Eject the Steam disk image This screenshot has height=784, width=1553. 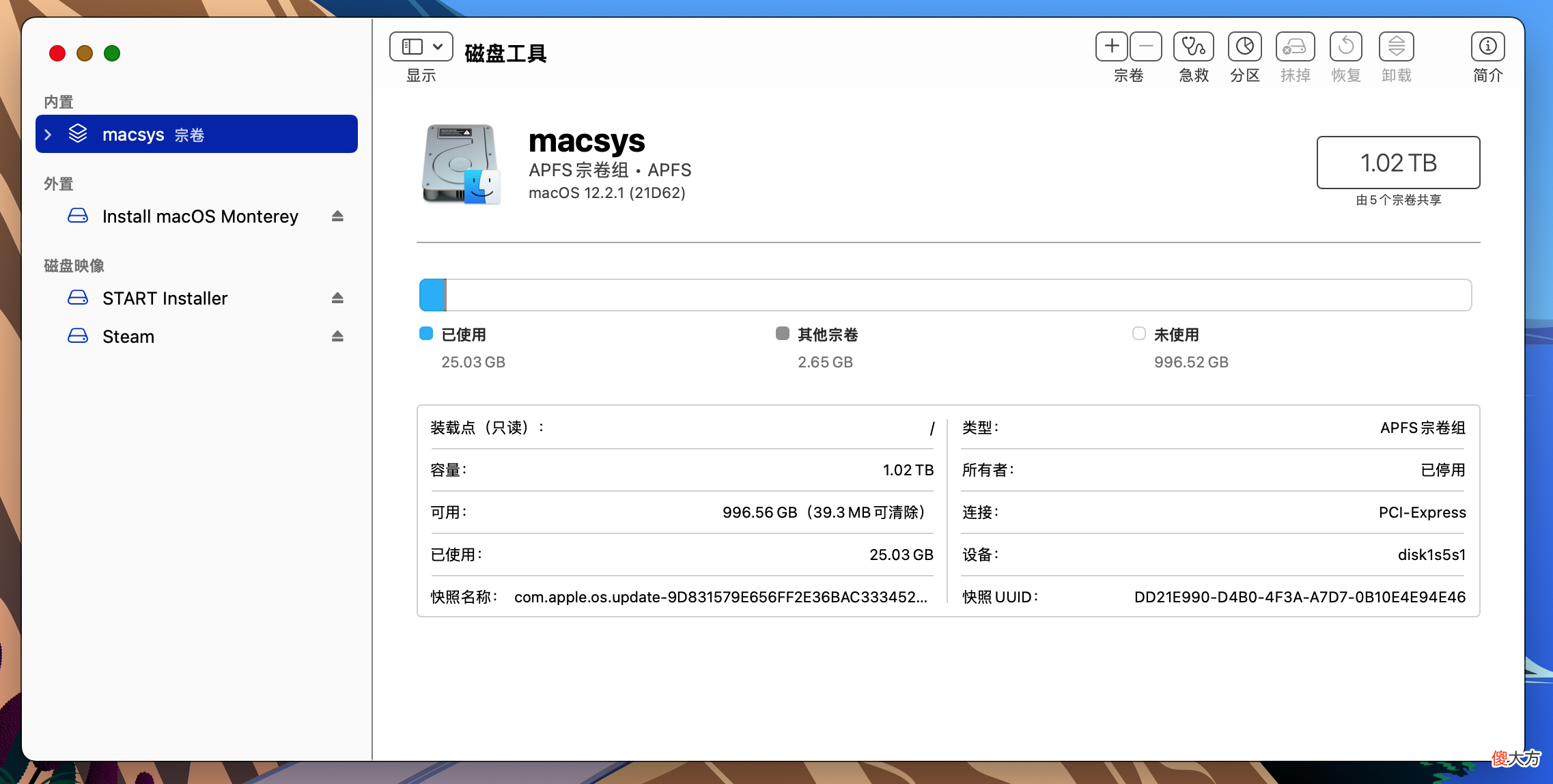pos(337,337)
